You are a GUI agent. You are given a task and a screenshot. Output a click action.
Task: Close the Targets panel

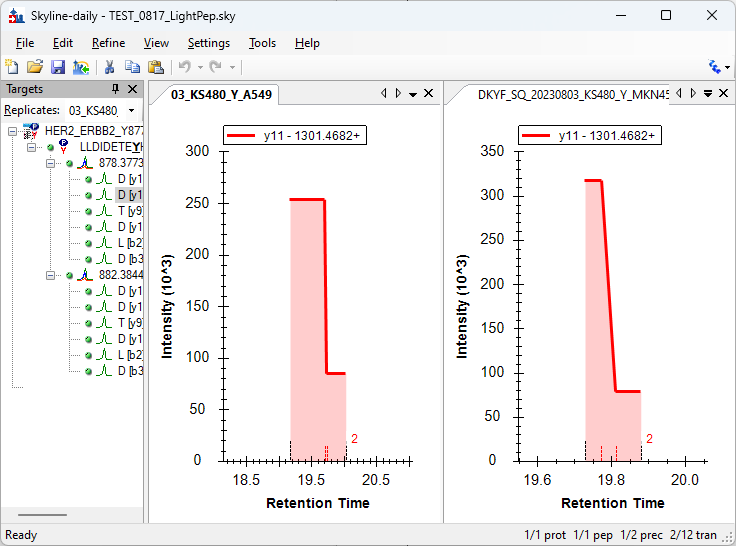pyautogui.click(x=133, y=90)
